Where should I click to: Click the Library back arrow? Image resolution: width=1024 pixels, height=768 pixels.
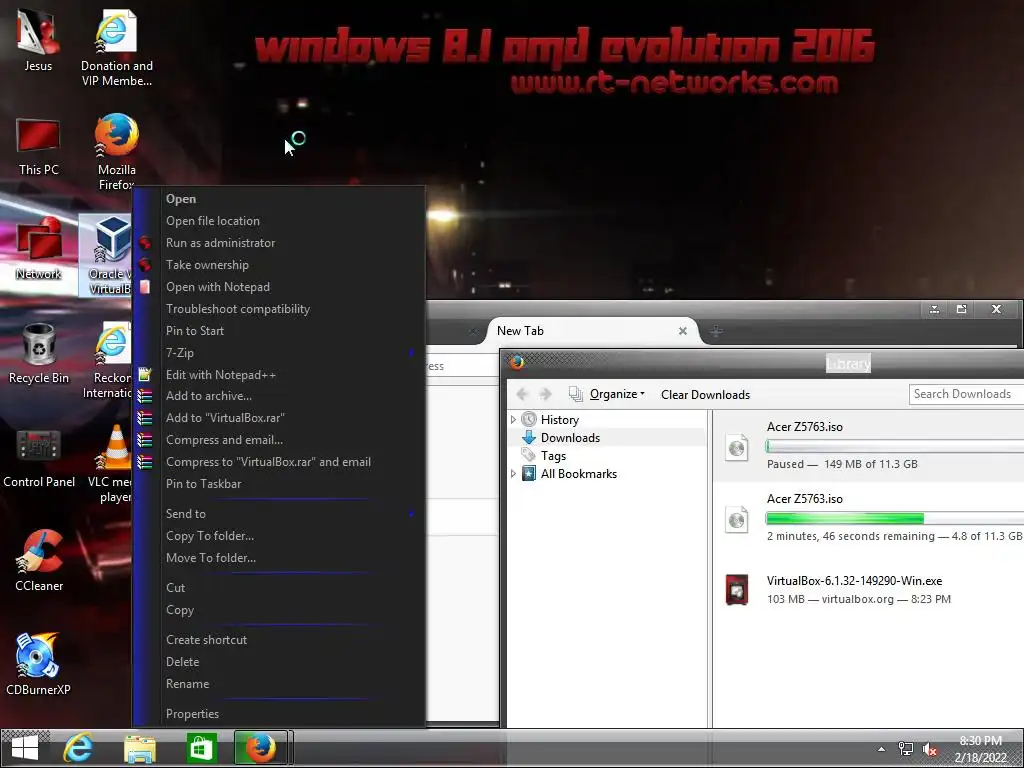[522, 394]
